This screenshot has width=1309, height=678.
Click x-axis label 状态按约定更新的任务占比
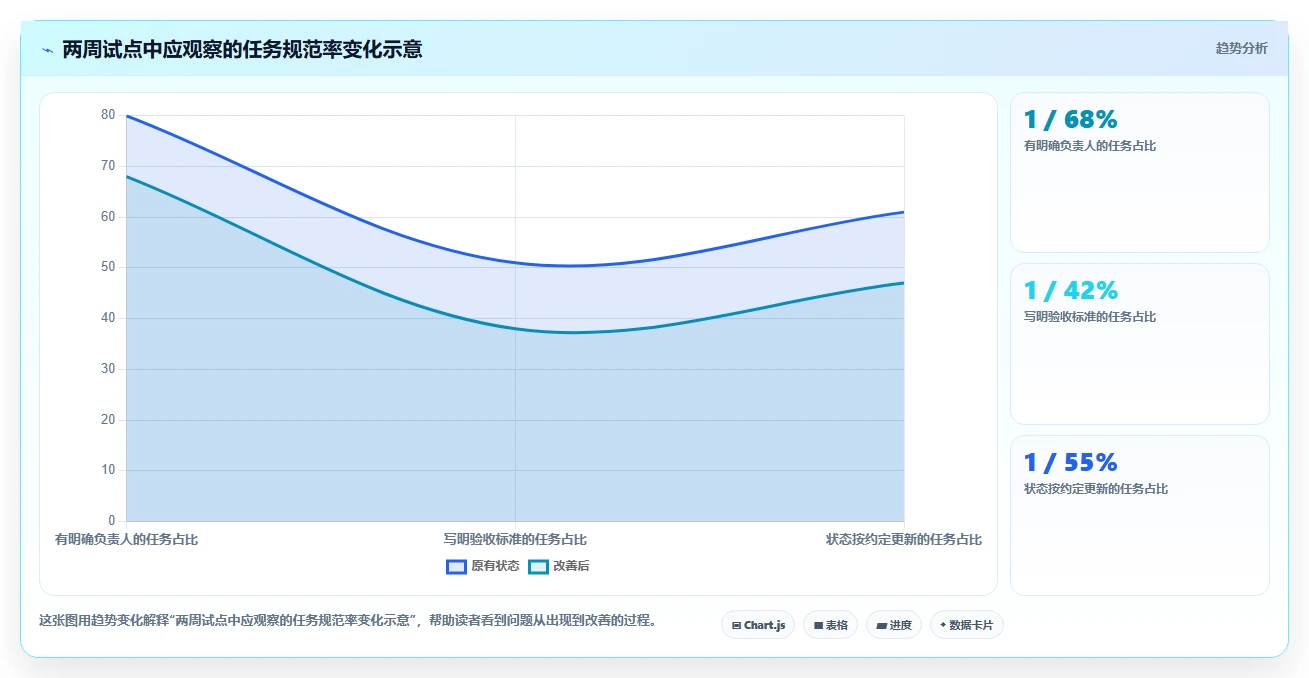pyautogui.click(x=904, y=539)
